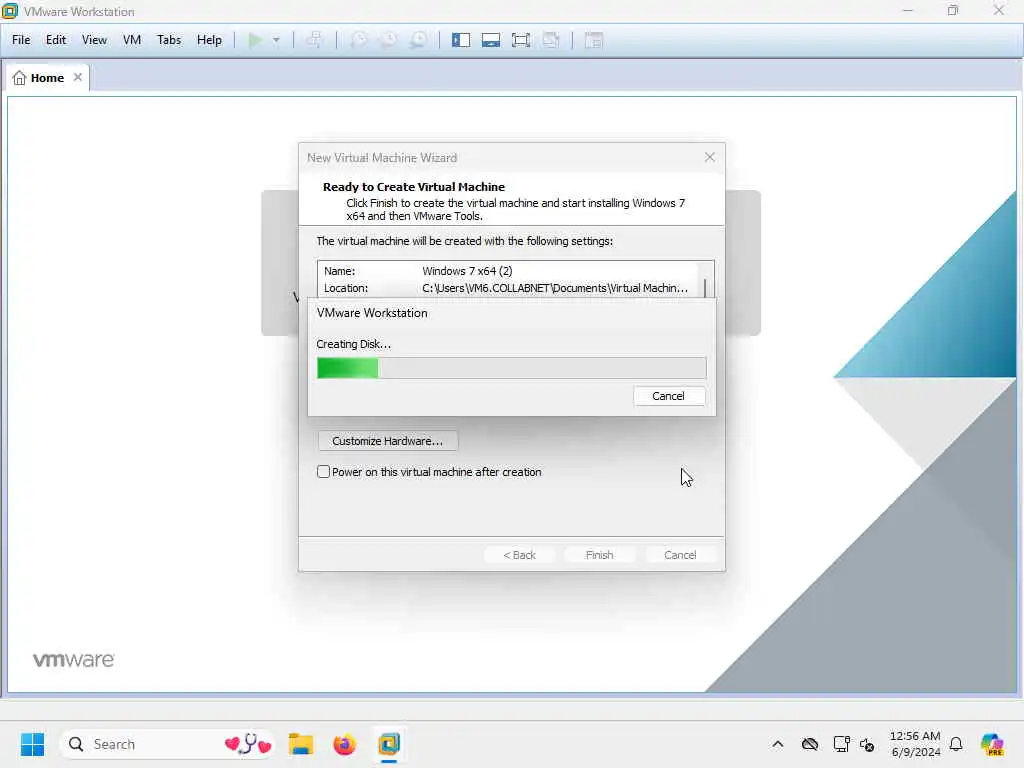Open File Explorer from taskbar
Screen dimensions: 1024x768
301,744
